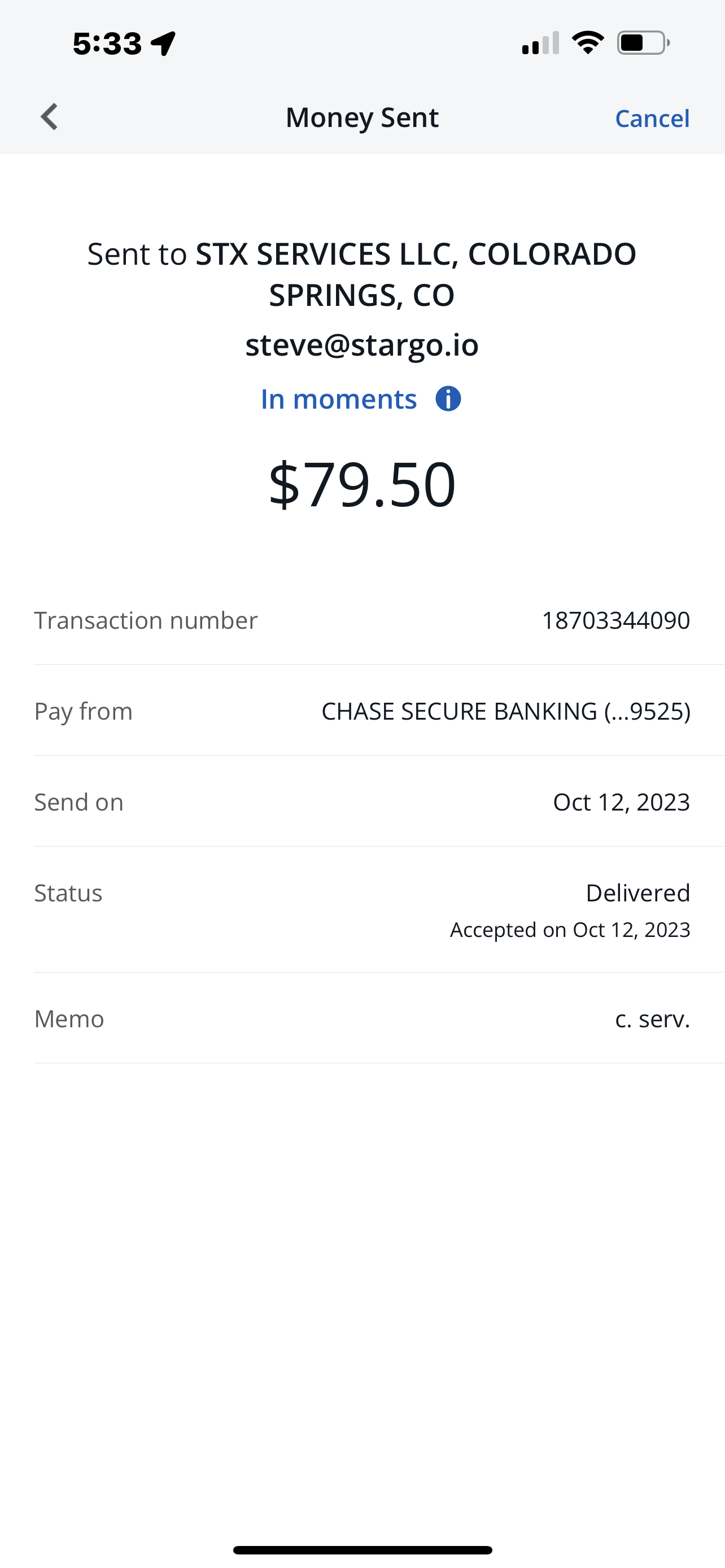Tap the Money Sent header title
Image resolution: width=725 pixels, height=1568 pixels.
pos(362,117)
